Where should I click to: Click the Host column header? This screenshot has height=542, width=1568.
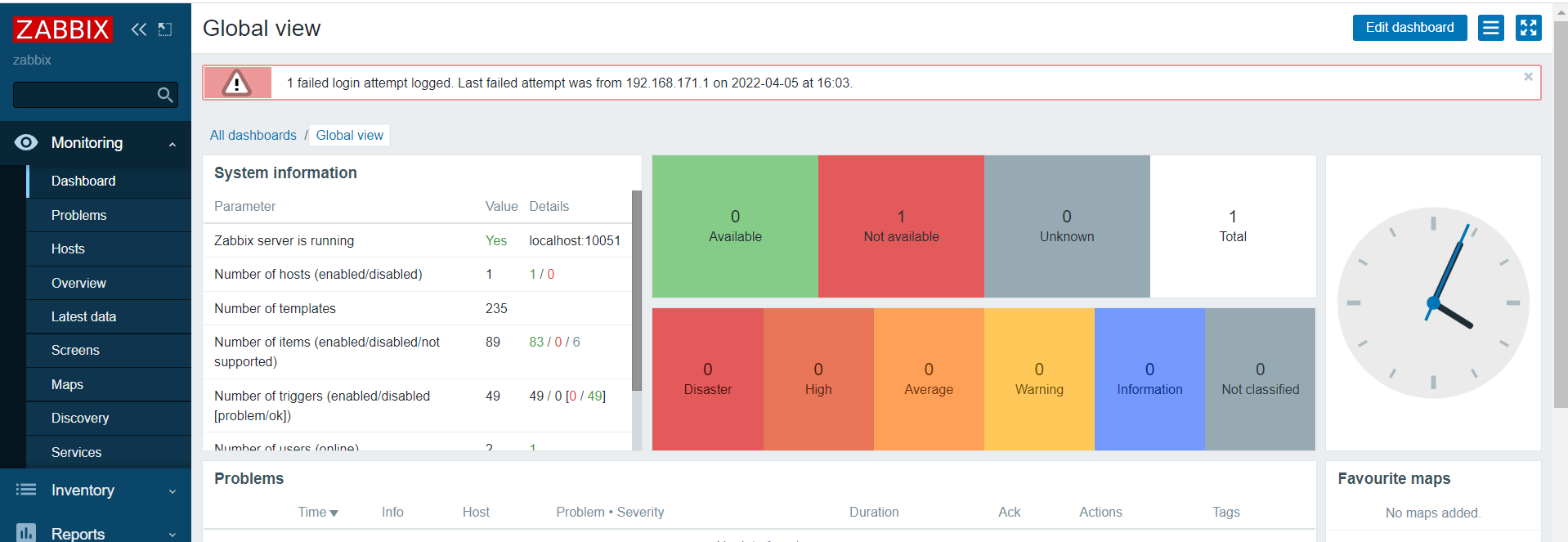(x=476, y=512)
